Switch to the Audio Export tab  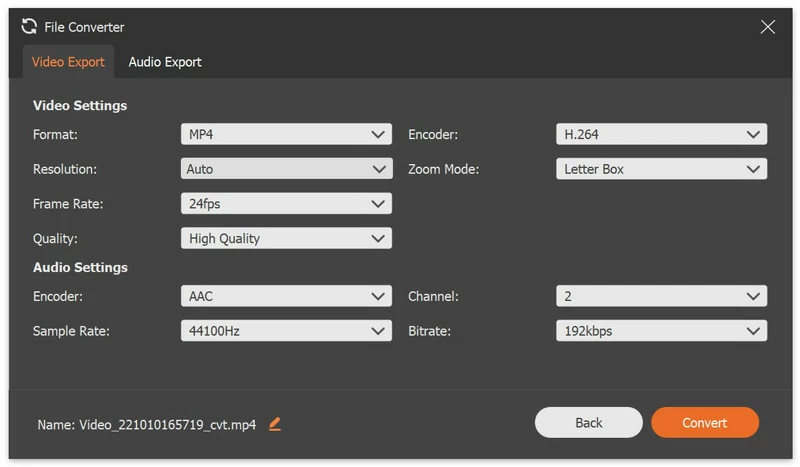pos(165,62)
